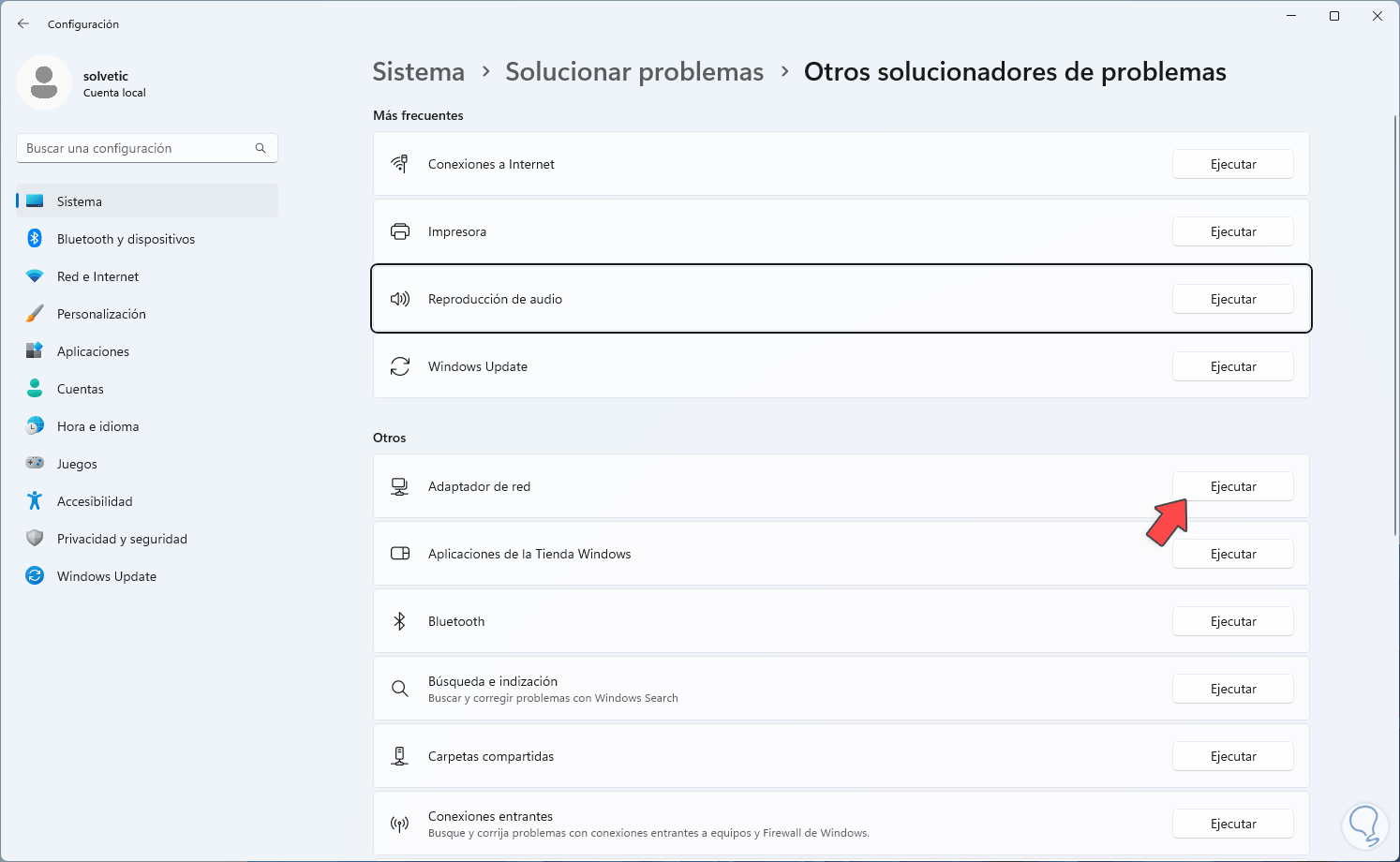Open the Juegos section
The width and height of the screenshot is (1400, 862).
tap(77, 464)
